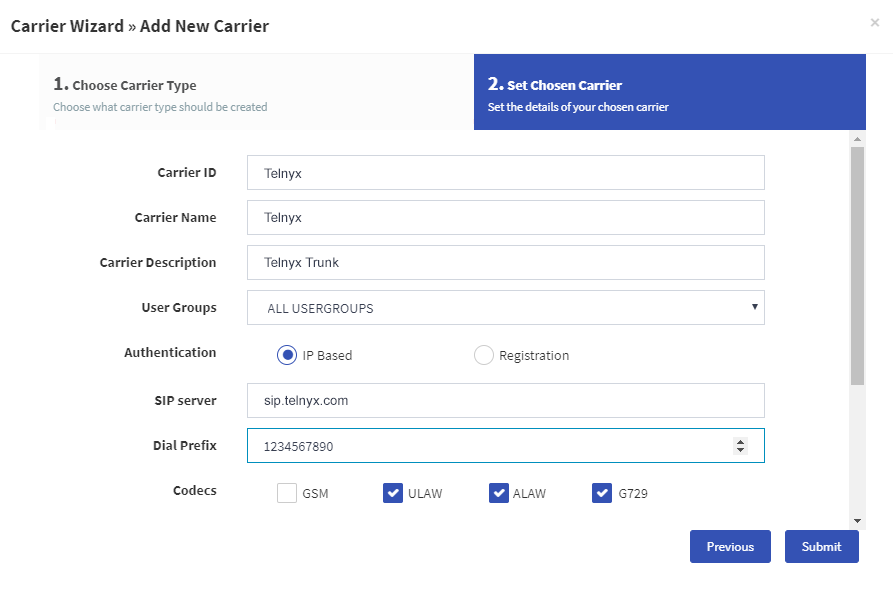The image size is (893, 609).
Task: Select IP Based authentication
Action: (287, 355)
